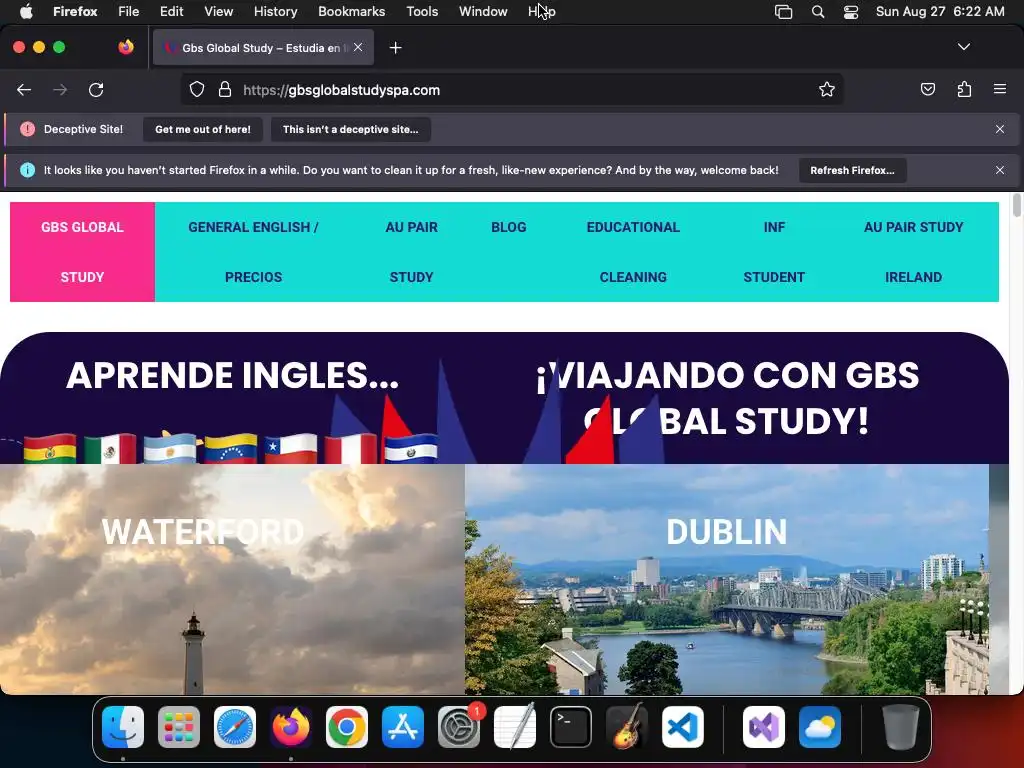Open the Bookmarks menu

coord(351,12)
